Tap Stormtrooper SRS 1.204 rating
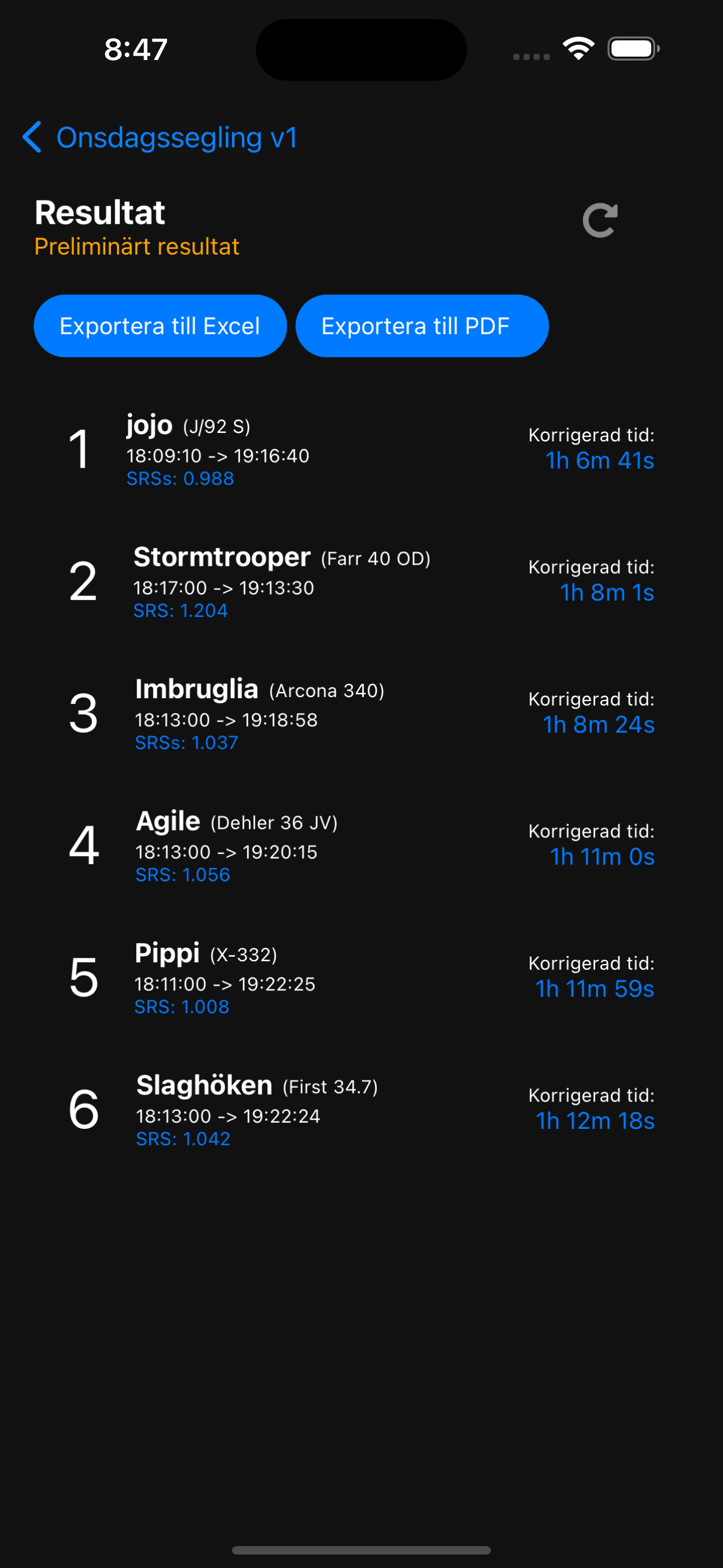The image size is (723, 1568). tap(180, 611)
